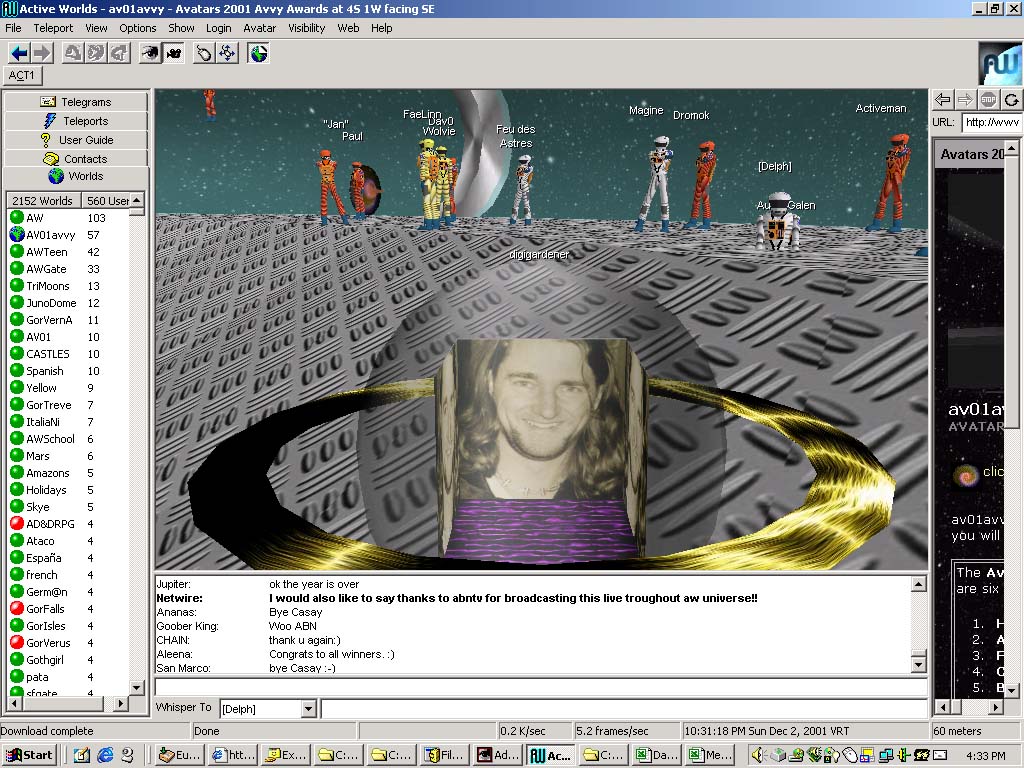Screen dimensions: 1024x768
Task: Enable mouse move mode icon
Action: coord(204,53)
